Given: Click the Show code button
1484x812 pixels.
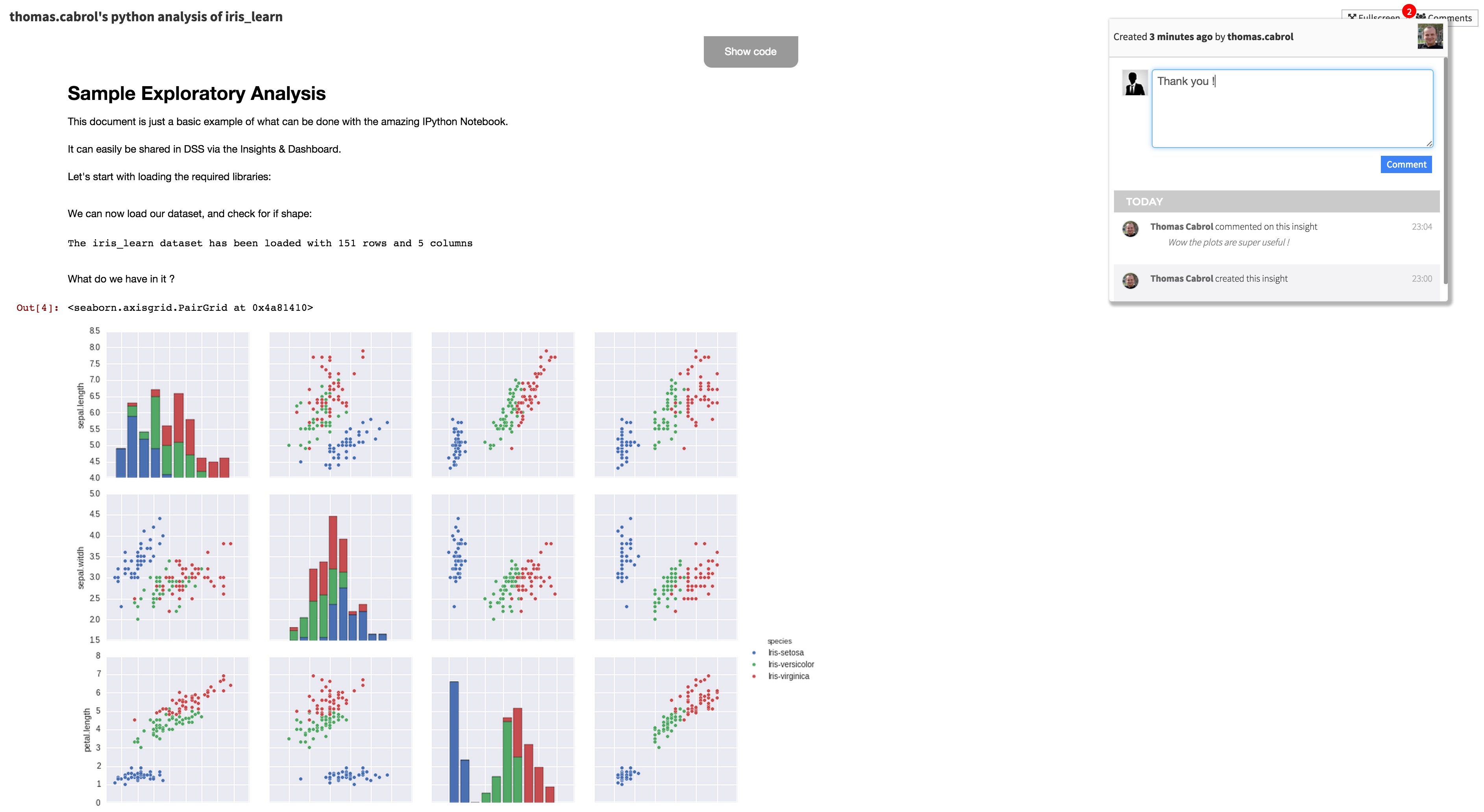Looking at the screenshot, I should (x=751, y=52).
